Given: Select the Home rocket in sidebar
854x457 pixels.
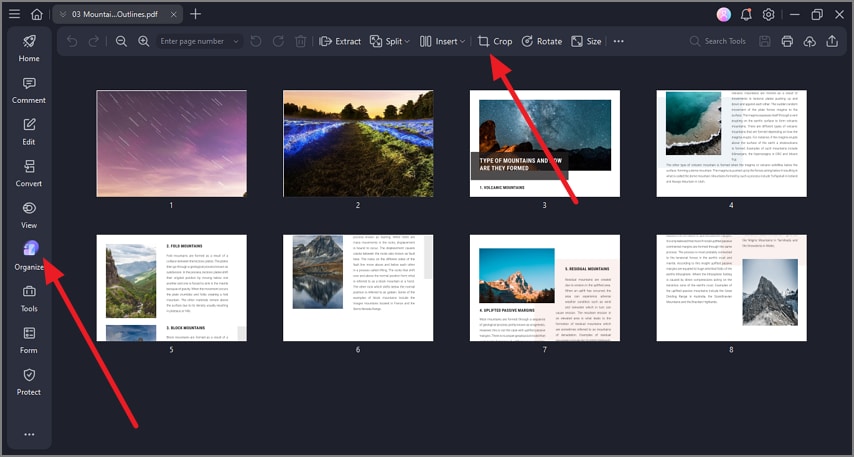Looking at the screenshot, I should point(29,48).
